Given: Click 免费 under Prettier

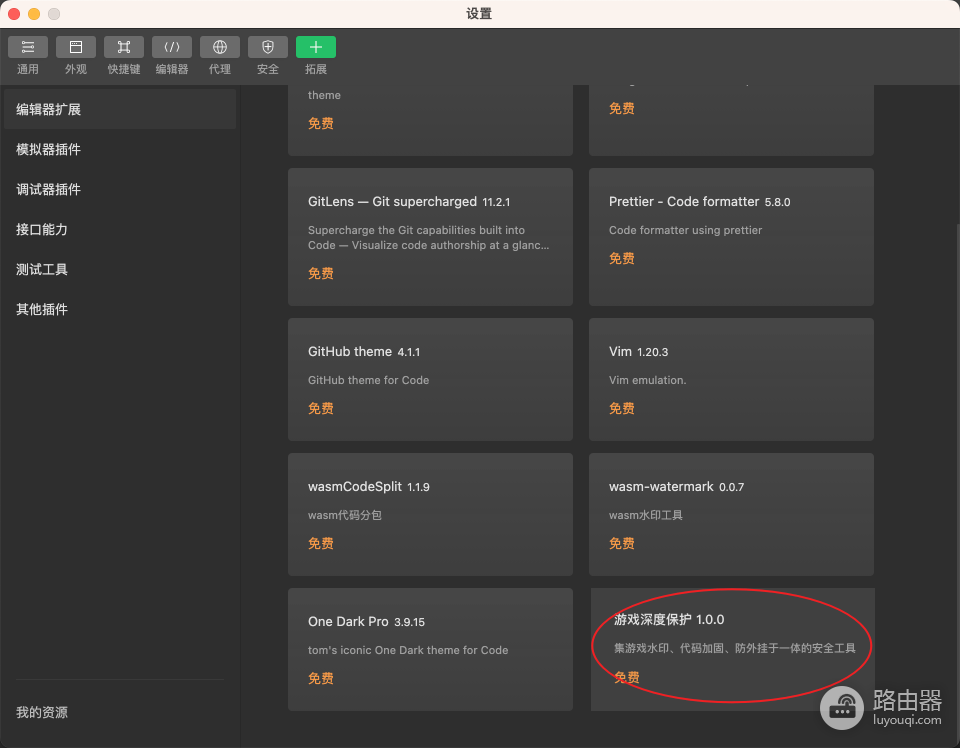Looking at the screenshot, I should click(x=621, y=258).
